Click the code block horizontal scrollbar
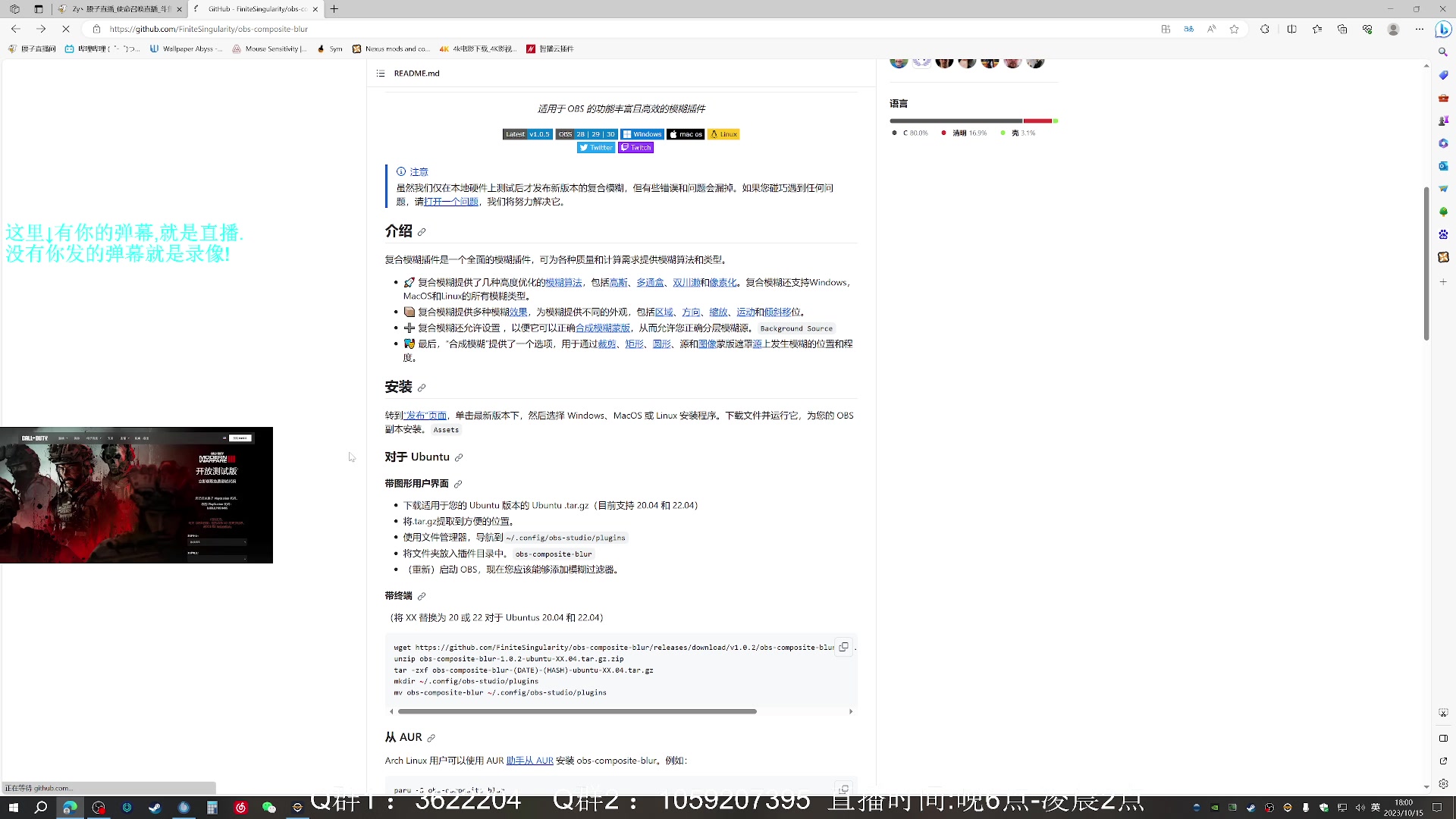The width and height of the screenshot is (1456, 819). tap(577, 711)
